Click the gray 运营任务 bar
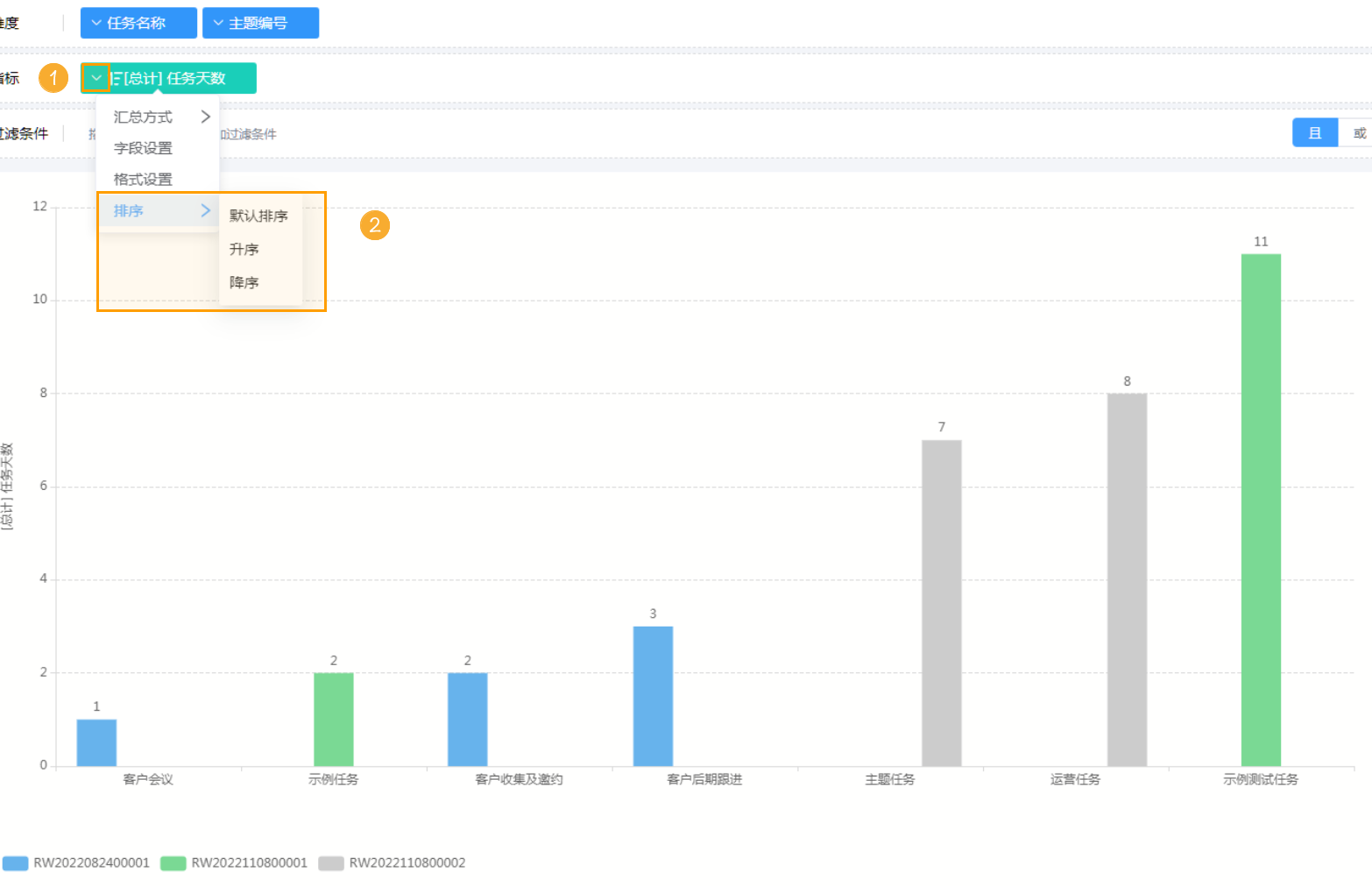This screenshot has height=886, width=1372. [x=1126, y=579]
